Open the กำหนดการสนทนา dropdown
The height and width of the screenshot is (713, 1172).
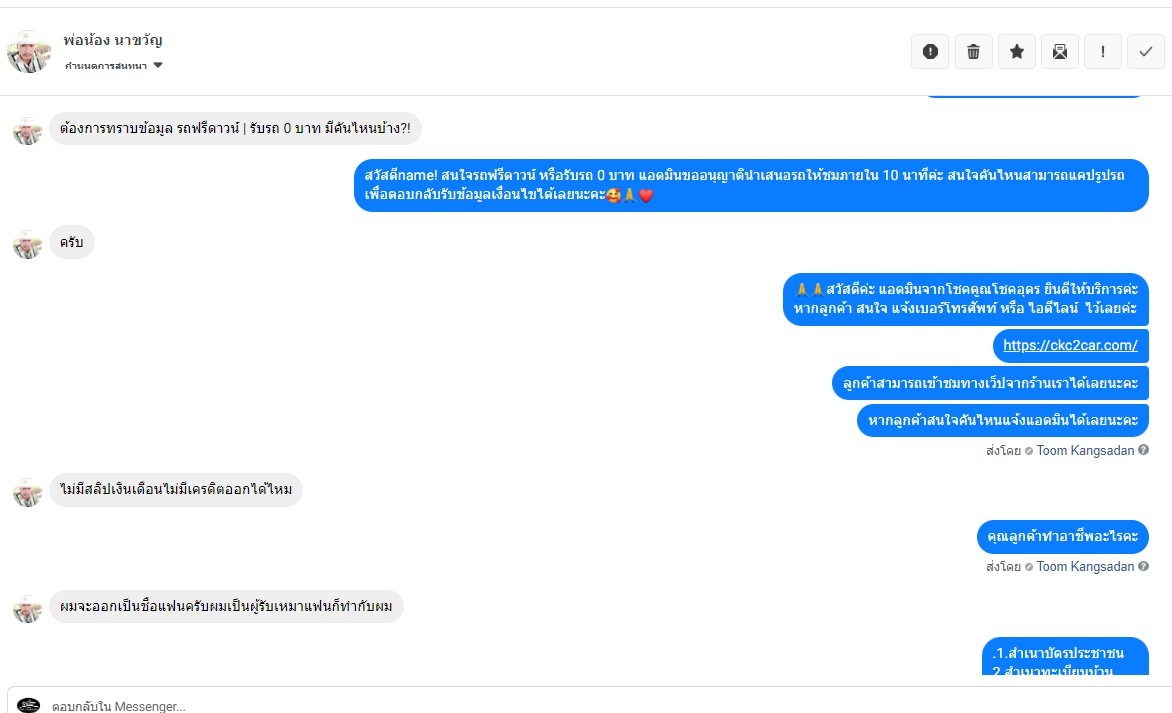tap(105, 66)
